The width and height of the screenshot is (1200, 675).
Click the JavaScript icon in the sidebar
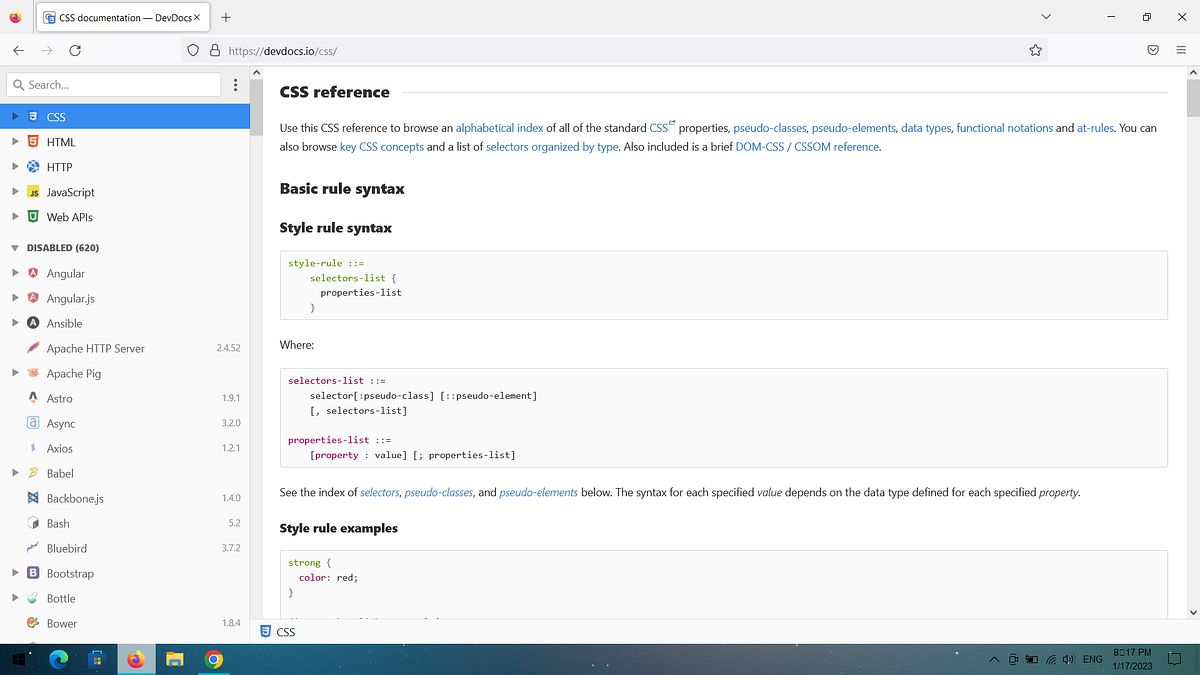[33, 191]
